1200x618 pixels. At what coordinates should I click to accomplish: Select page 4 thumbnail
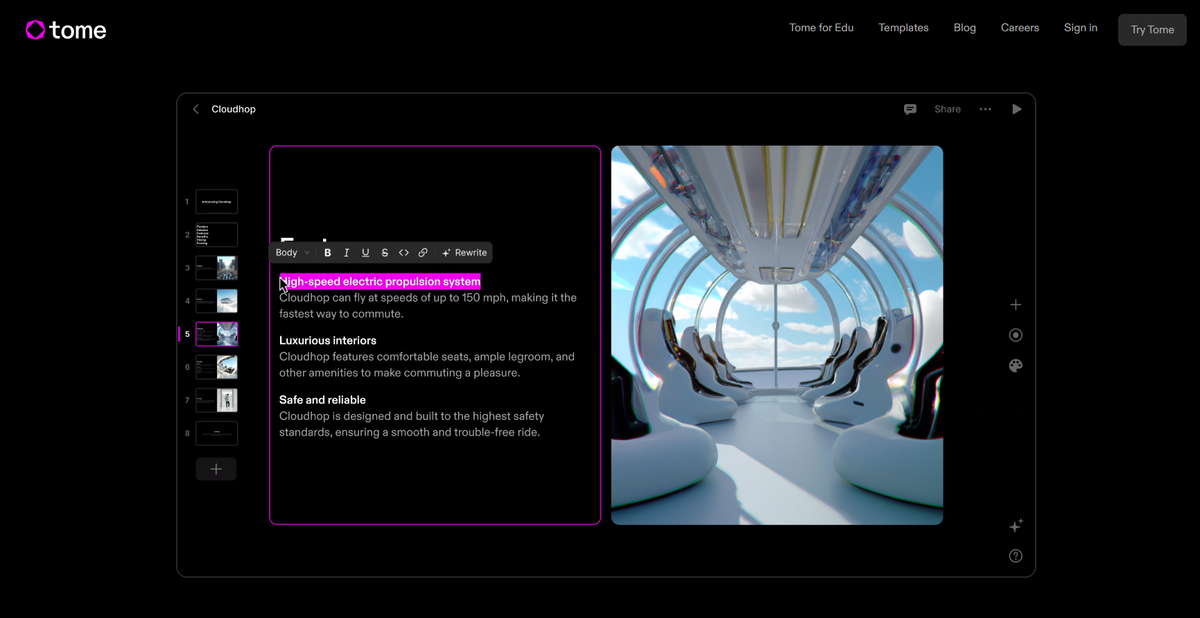tap(217, 301)
